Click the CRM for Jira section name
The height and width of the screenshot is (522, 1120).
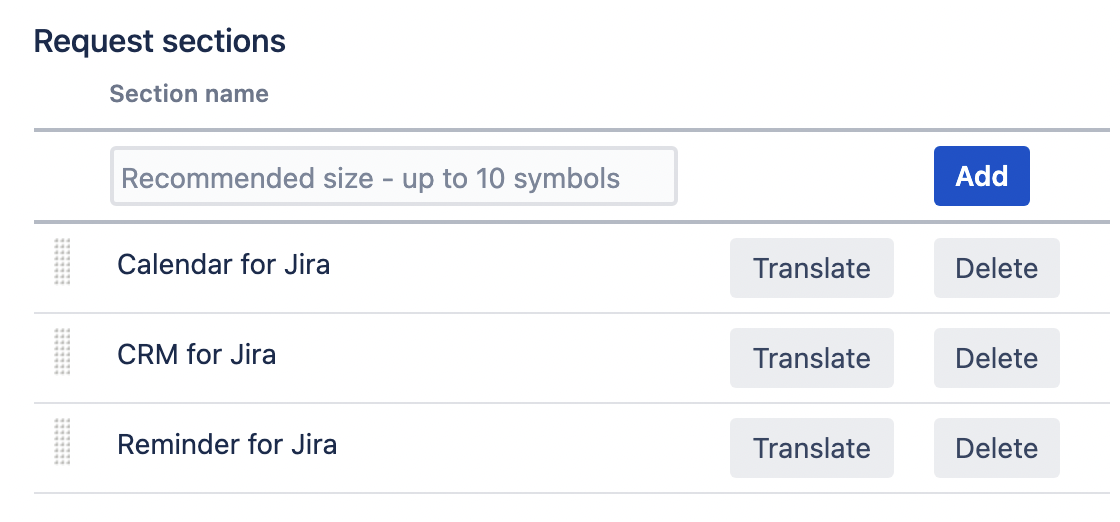pyautogui.click(x=196, y=355)
